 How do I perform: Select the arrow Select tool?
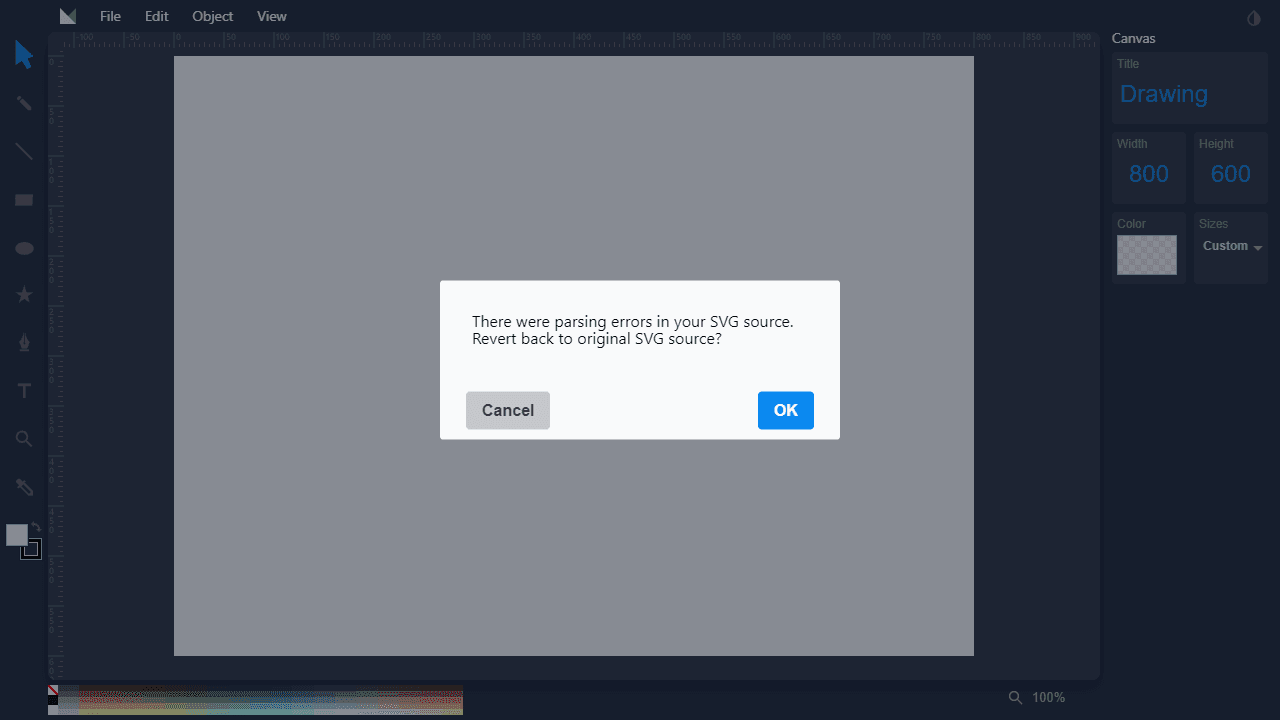tap(24, 55)
